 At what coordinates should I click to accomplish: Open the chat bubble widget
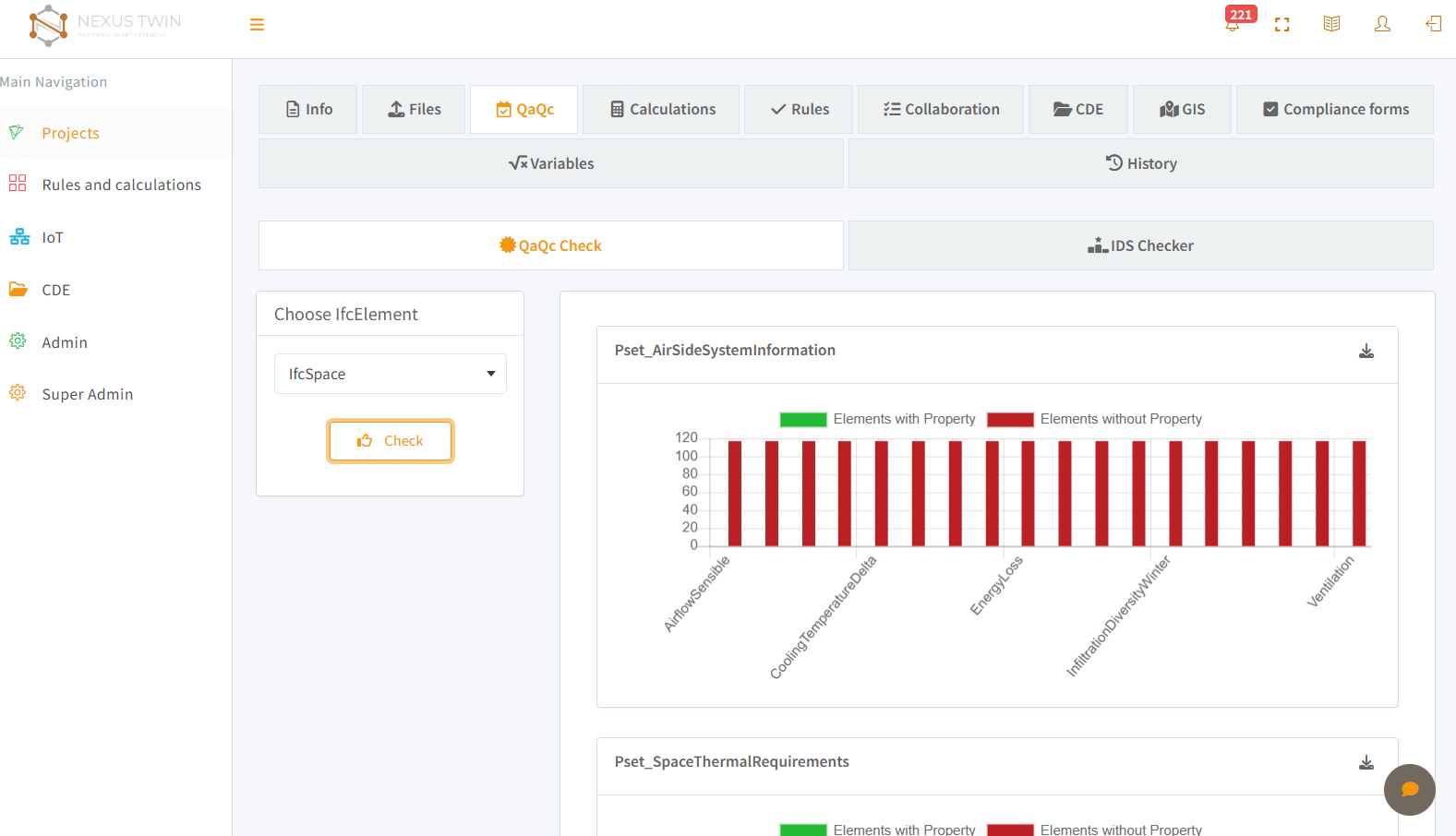tap(1409, 789)
